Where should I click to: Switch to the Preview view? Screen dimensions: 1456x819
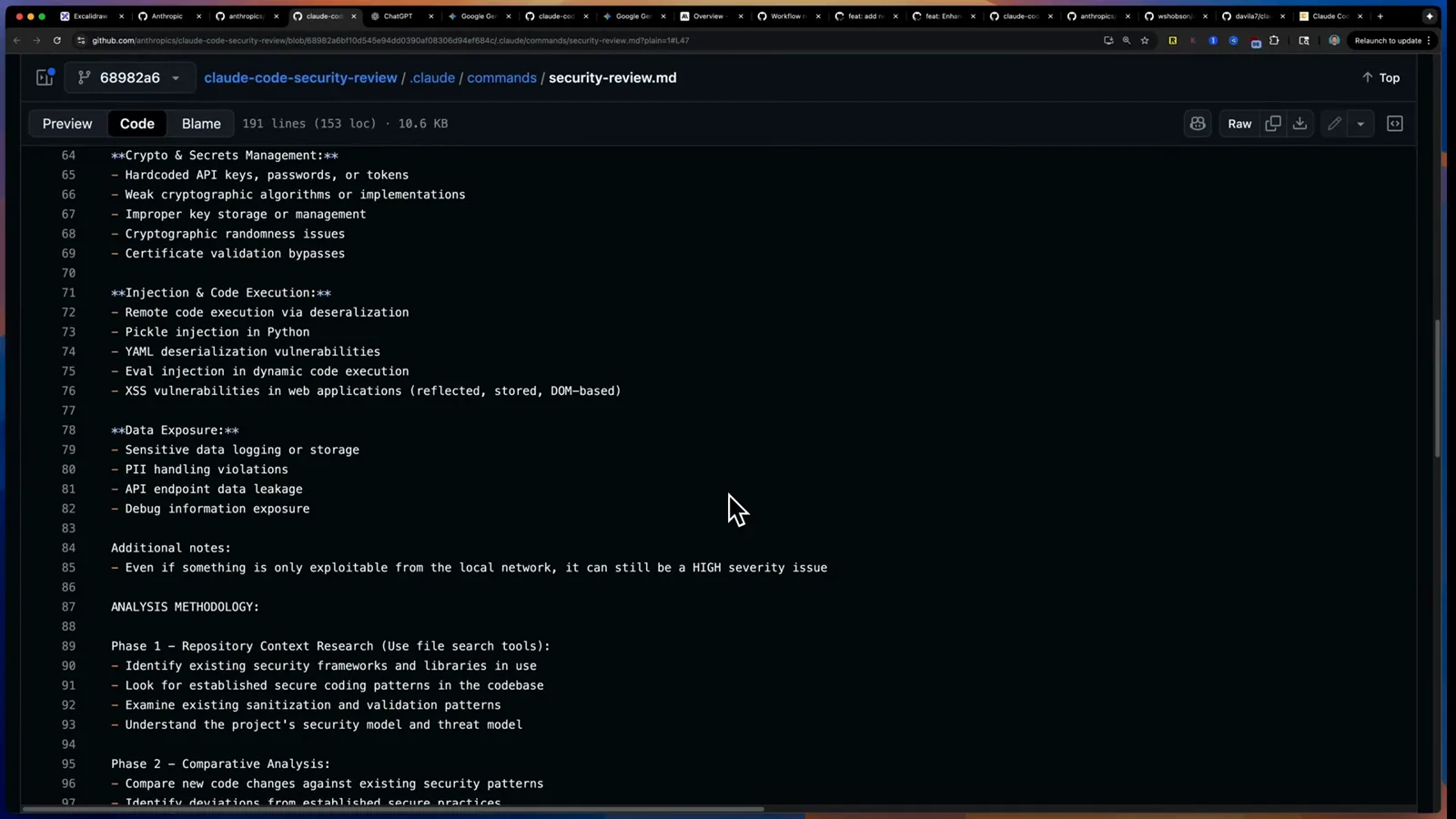point(67,124)
